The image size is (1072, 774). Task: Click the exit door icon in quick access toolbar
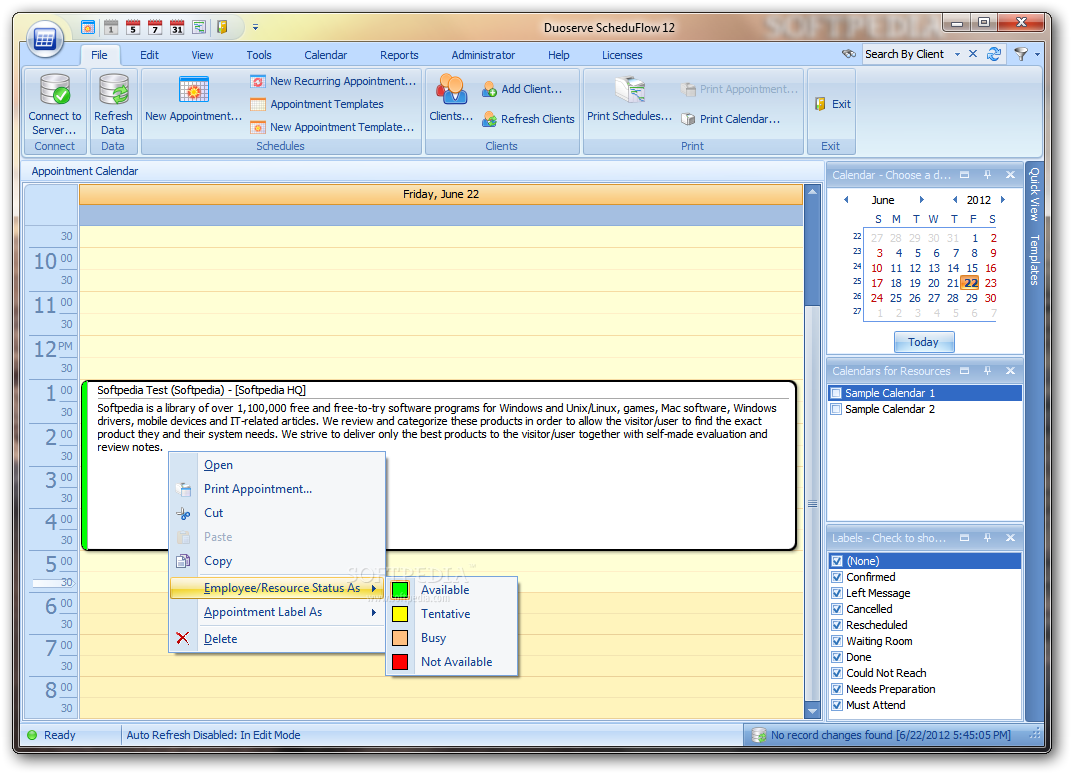(x=222, y=27)
